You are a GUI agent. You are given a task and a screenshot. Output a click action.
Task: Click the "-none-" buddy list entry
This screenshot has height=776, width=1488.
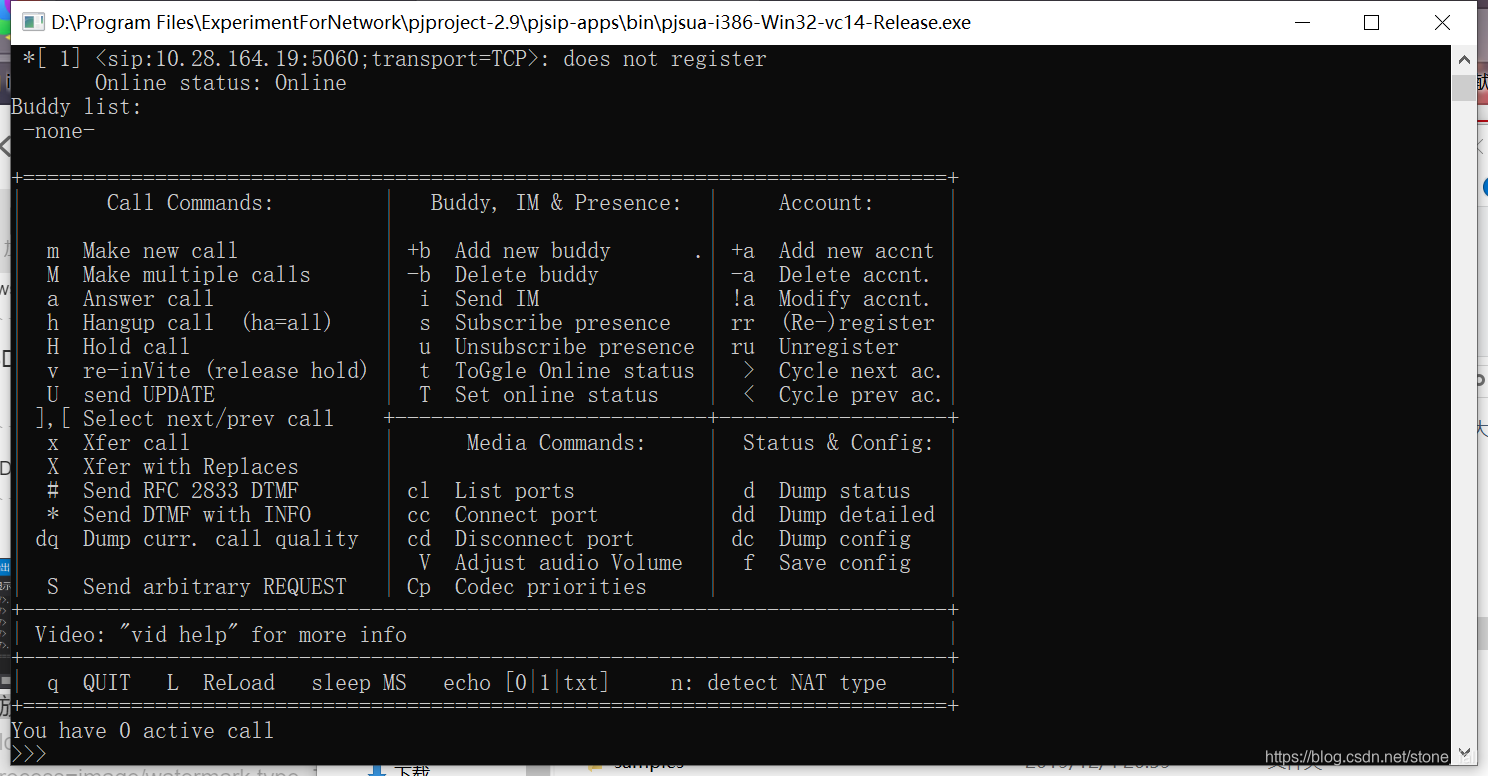tap(59, 131)
